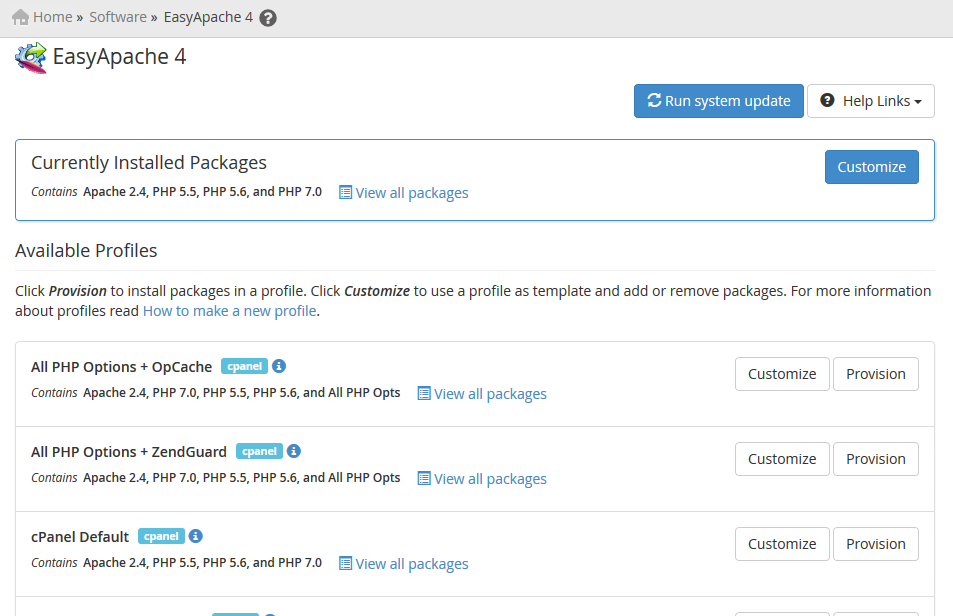This screenshot has width=953, height=616.
Task: Click the EasyApache 4 page title
Action: pyautogui.click(x=119, y=57)
